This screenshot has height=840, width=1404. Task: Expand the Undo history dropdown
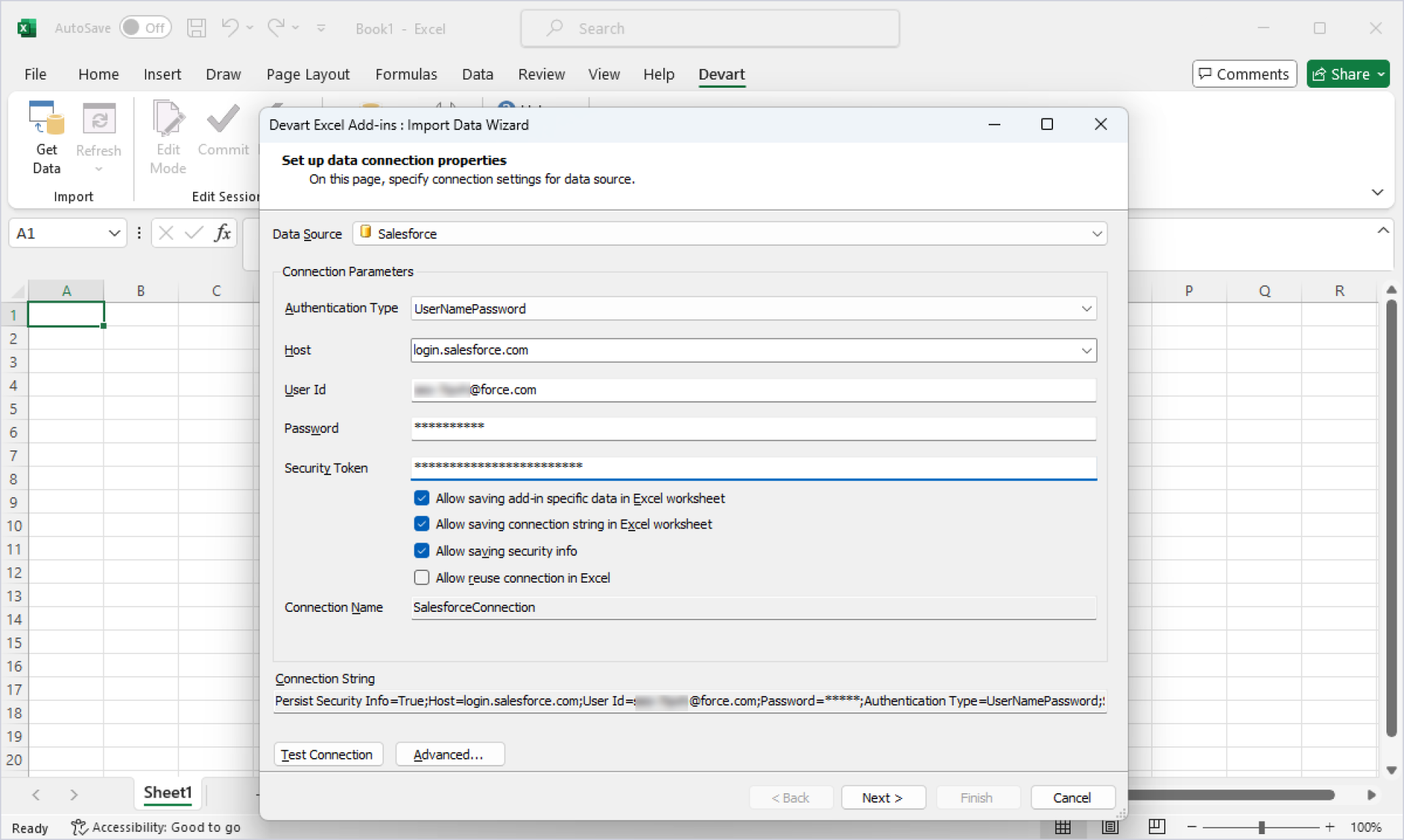point(250,28)
